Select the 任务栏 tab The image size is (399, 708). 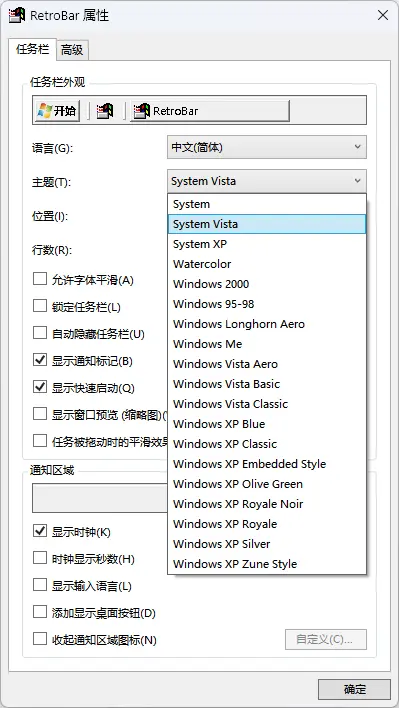click(32, 49)
